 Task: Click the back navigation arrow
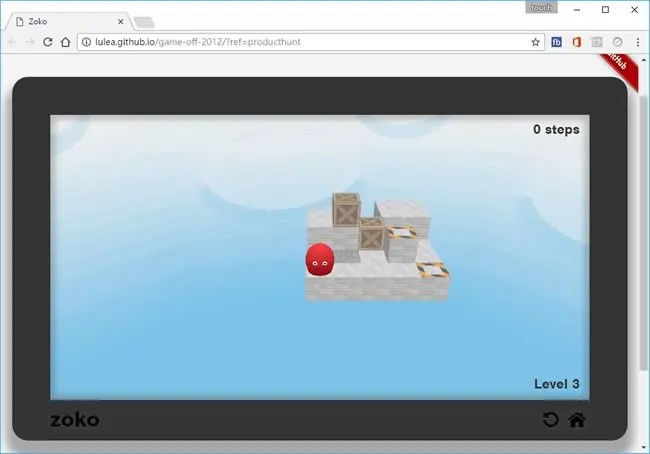click(x=12, y=42)
